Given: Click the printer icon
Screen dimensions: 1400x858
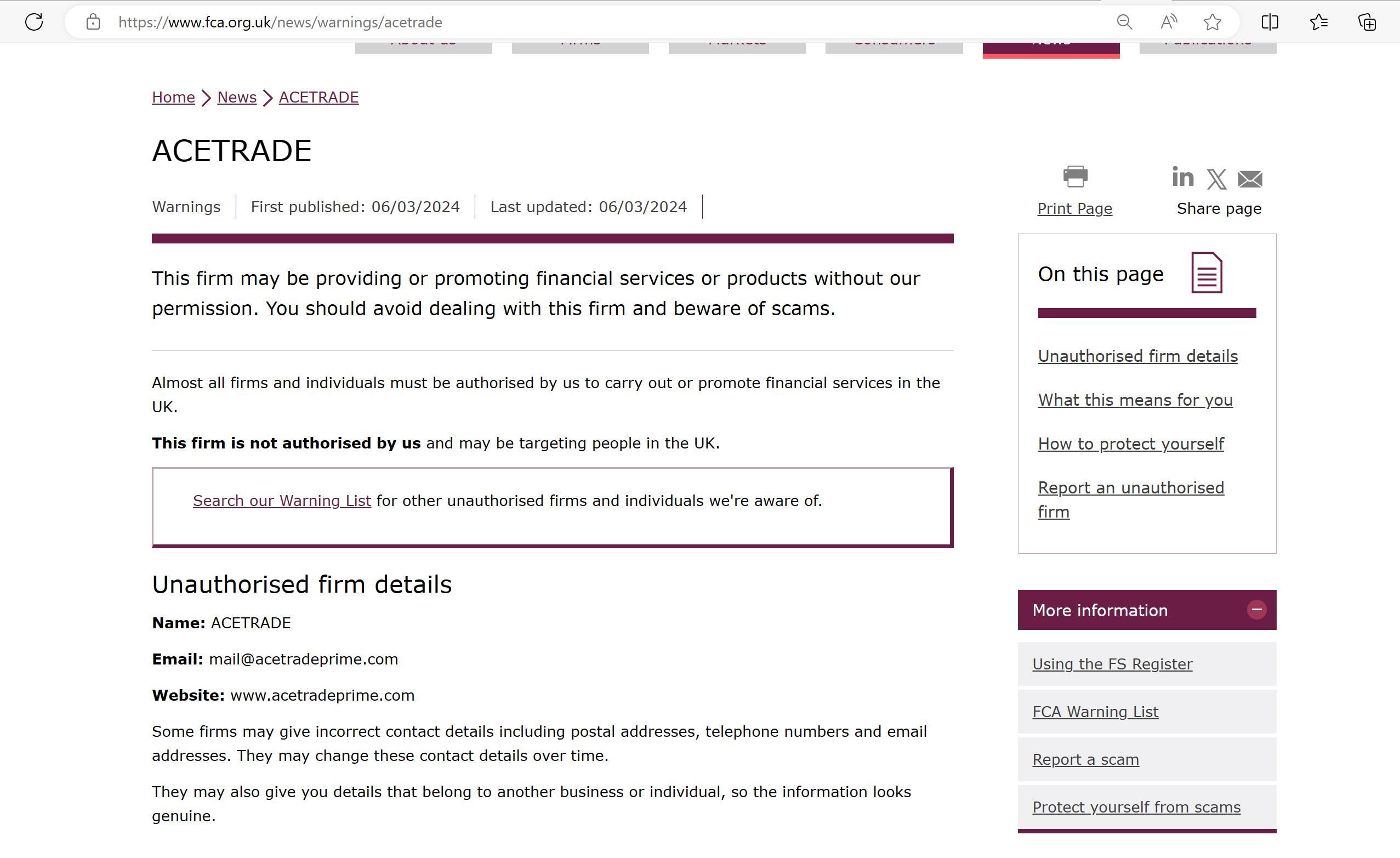Looking at the screenshot, I should (x=1075, y=177).
